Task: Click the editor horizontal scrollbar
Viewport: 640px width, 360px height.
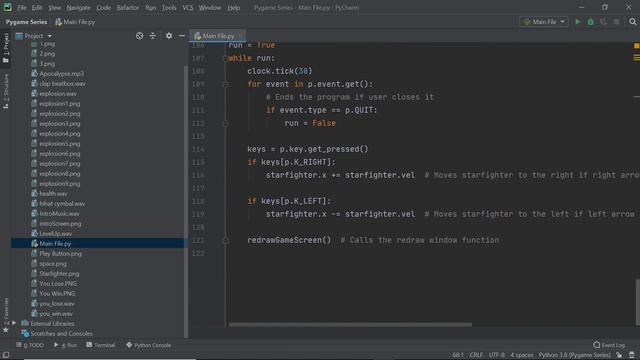Action: click(x=350, y=325)
